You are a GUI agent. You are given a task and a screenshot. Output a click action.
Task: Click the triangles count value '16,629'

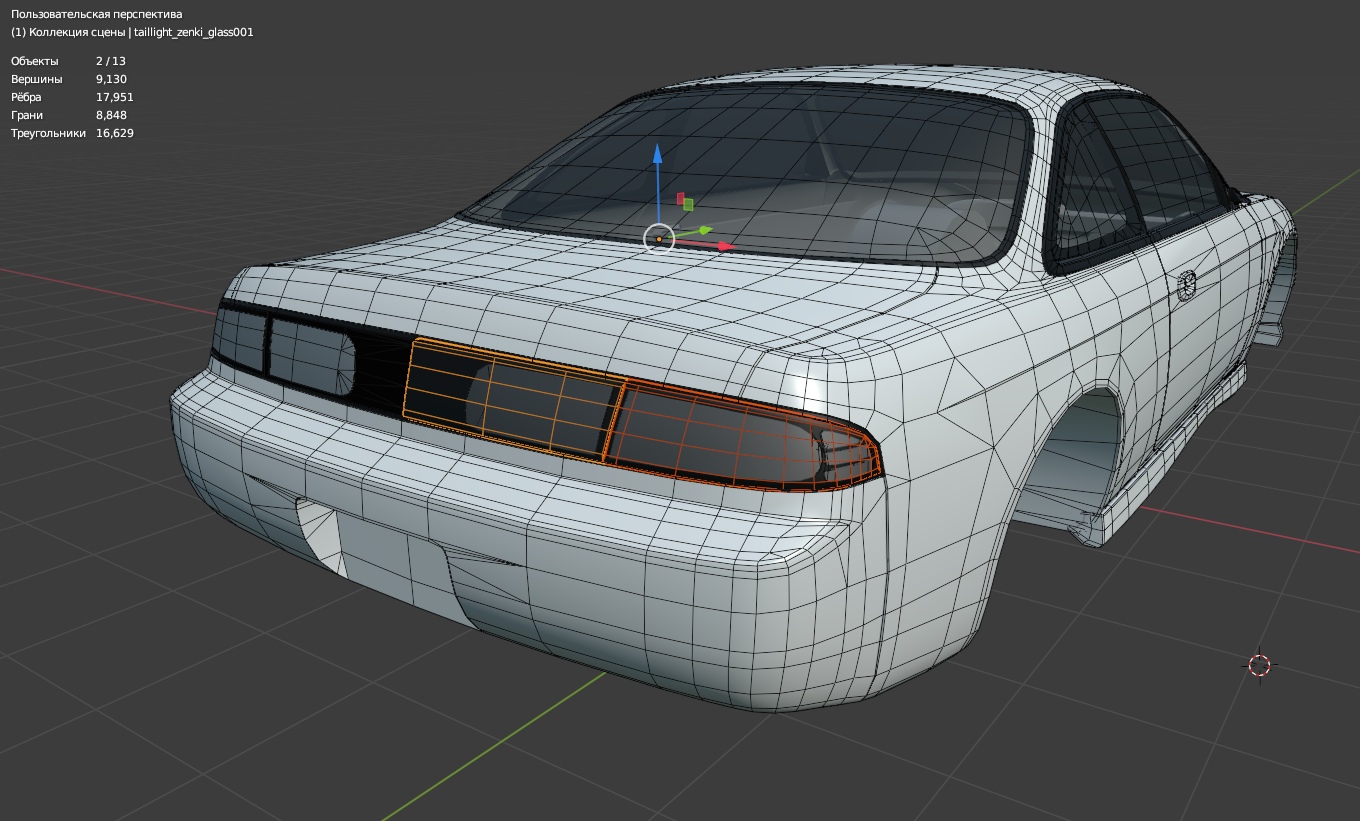(115, 133)
